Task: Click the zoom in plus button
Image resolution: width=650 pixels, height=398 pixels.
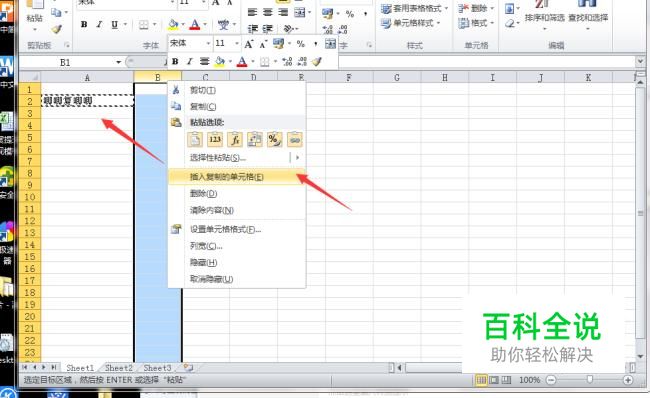Action: [x=628, y=380]
